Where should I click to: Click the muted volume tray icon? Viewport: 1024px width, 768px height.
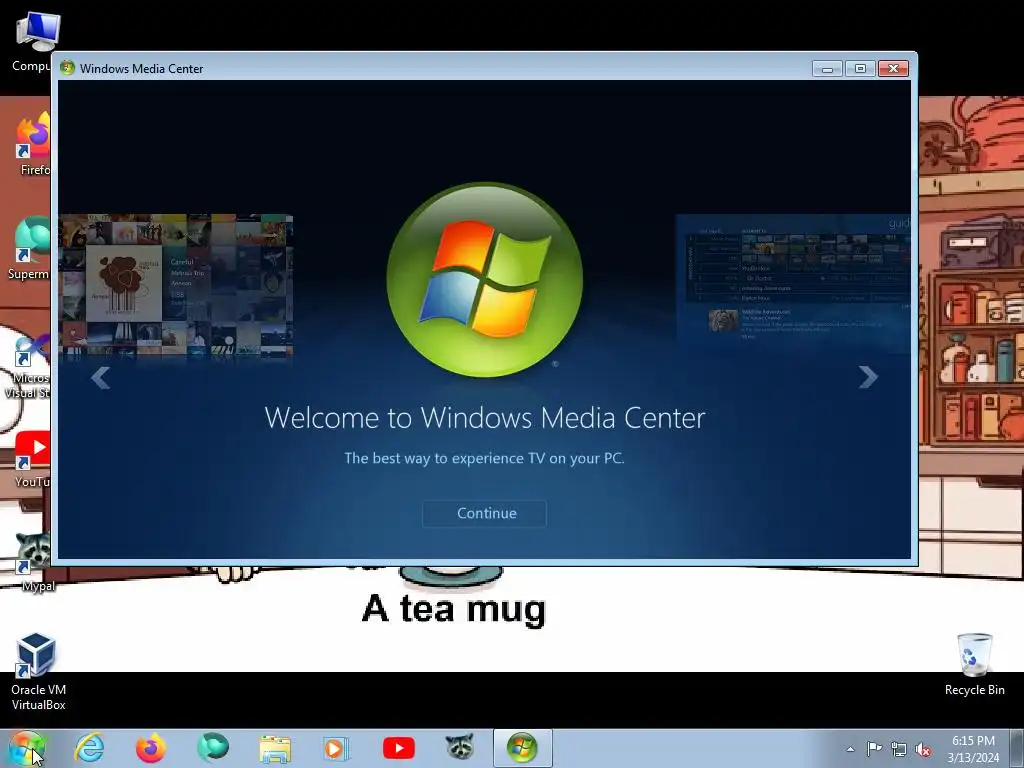tap(923, 749)
